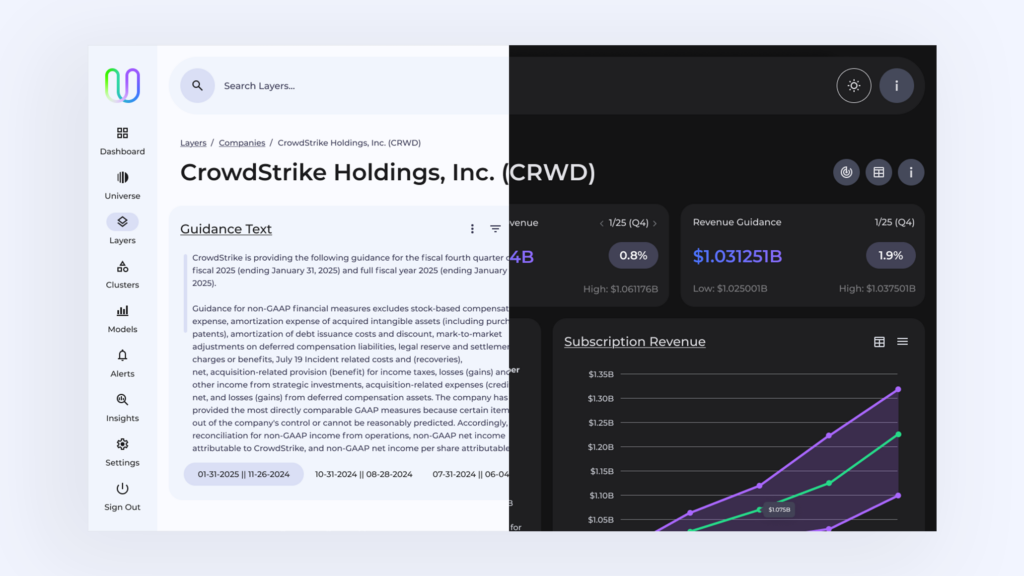The height and width of the screenshot is (576, 1024).
Task: Click the 0.8% badge in revenue card
Action: [633, 255]
